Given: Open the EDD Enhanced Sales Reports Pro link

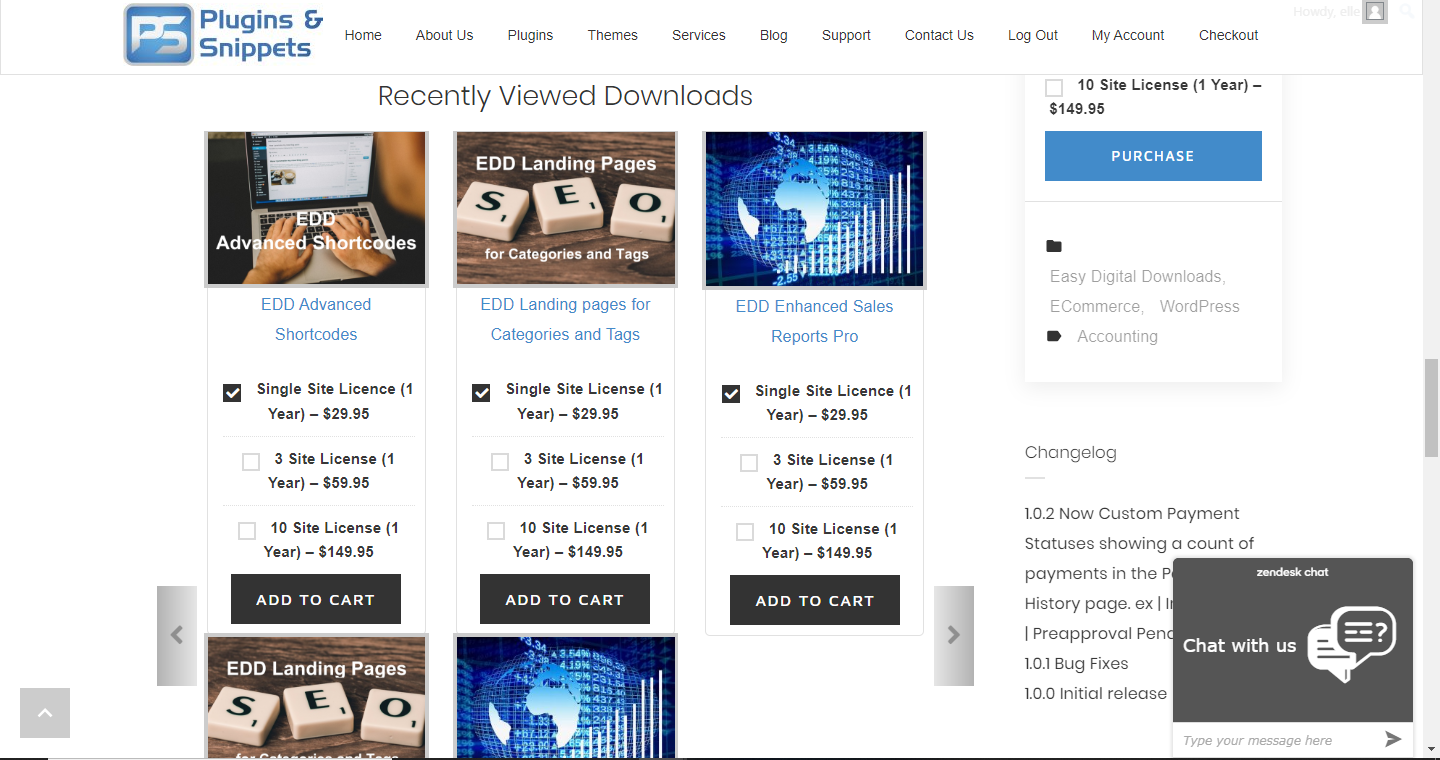Looking at the screenshot, I should click(x=815, y=321).
